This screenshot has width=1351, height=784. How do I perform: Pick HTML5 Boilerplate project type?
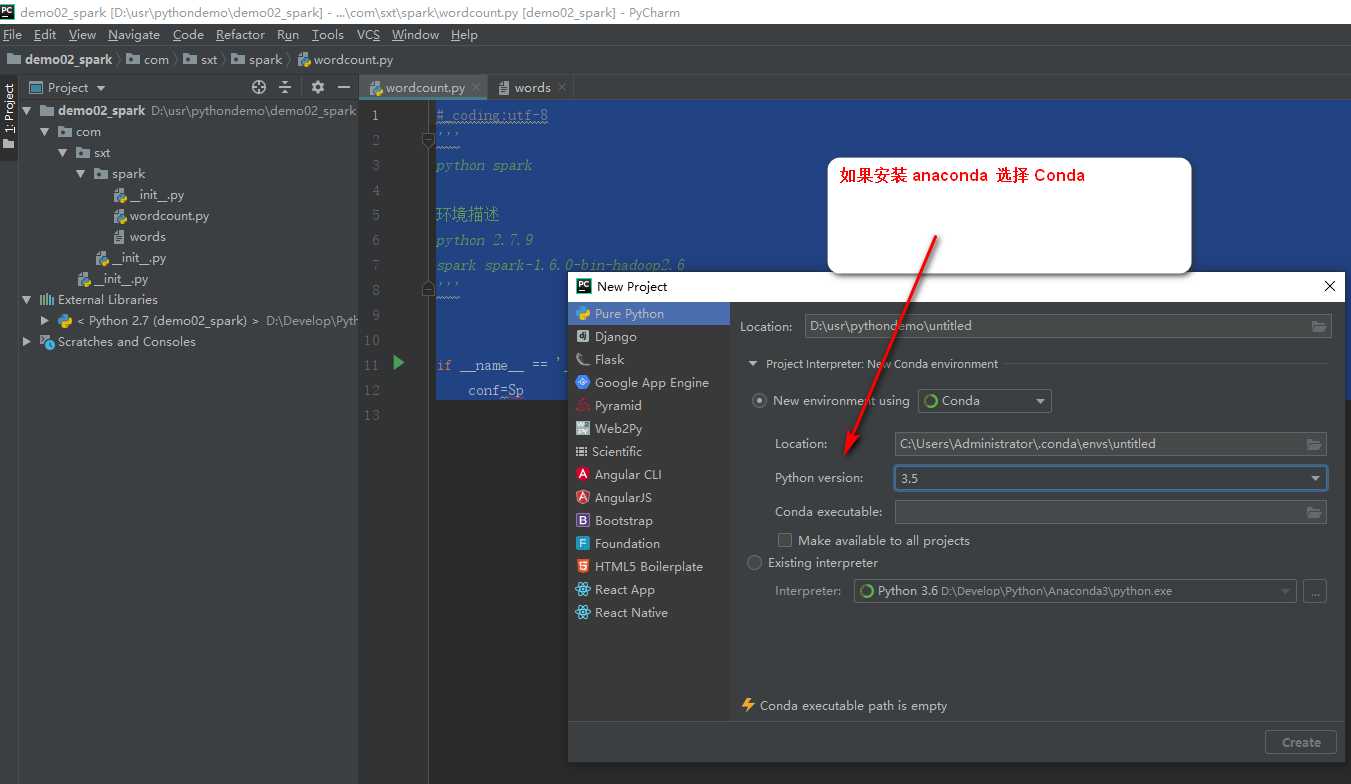(649, 566)
